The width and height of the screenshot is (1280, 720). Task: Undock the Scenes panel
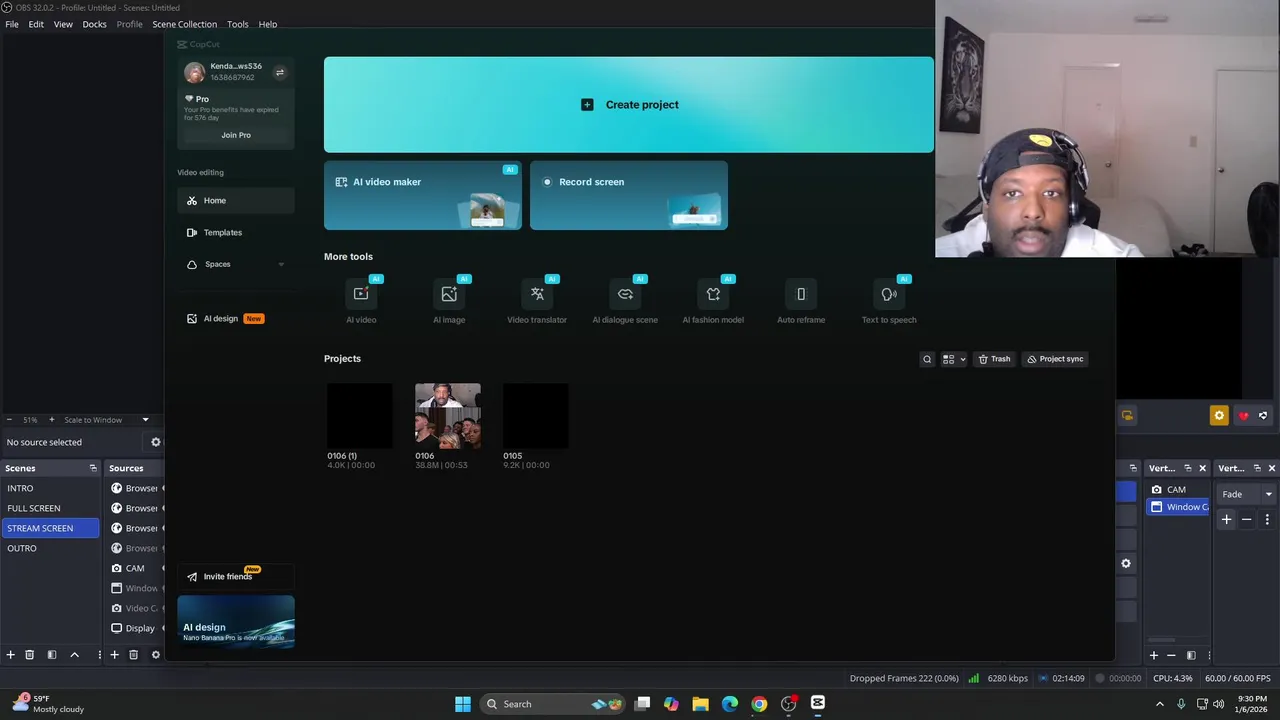93,468
